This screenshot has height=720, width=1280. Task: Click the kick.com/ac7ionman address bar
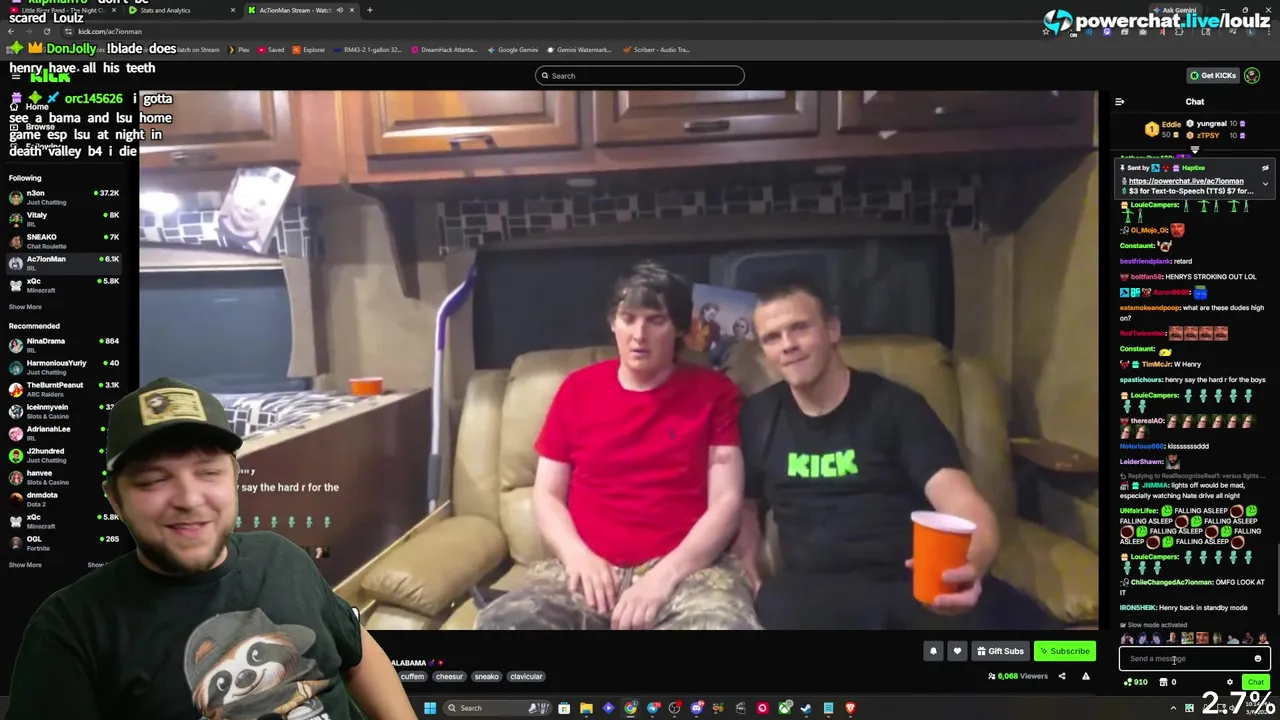coord(110,31)
